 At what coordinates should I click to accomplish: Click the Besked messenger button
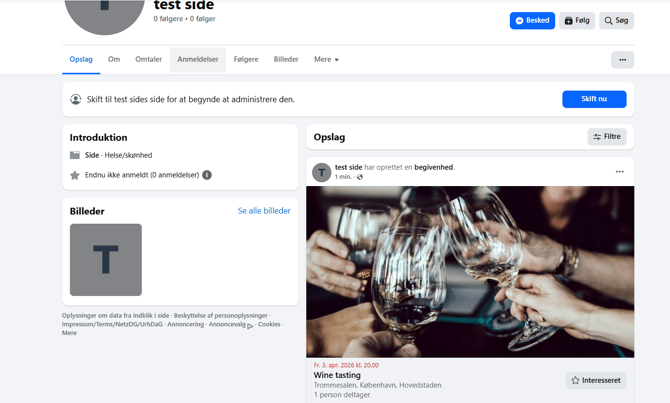532,20
